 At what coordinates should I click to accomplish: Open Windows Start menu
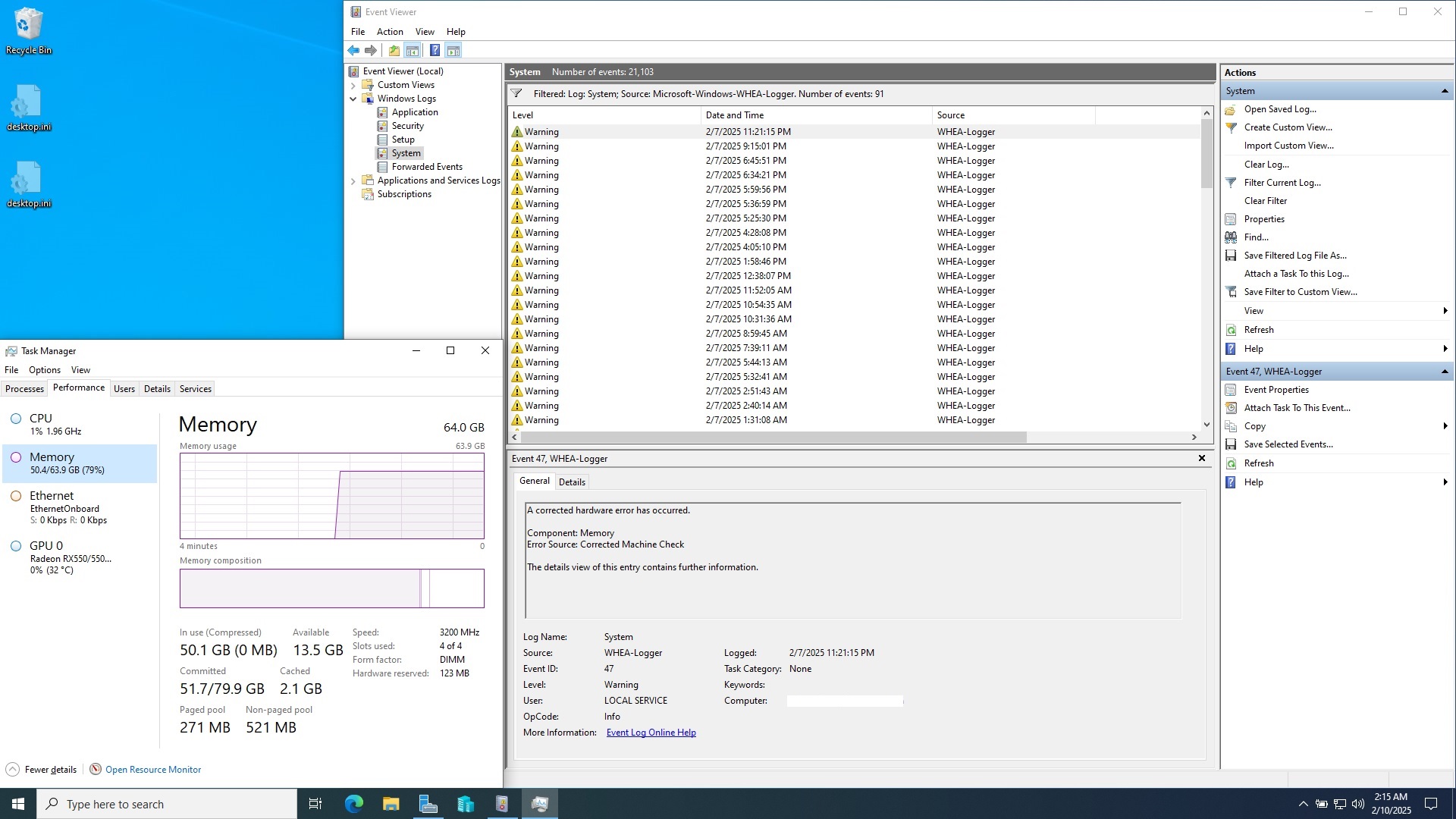pos(18,804)
